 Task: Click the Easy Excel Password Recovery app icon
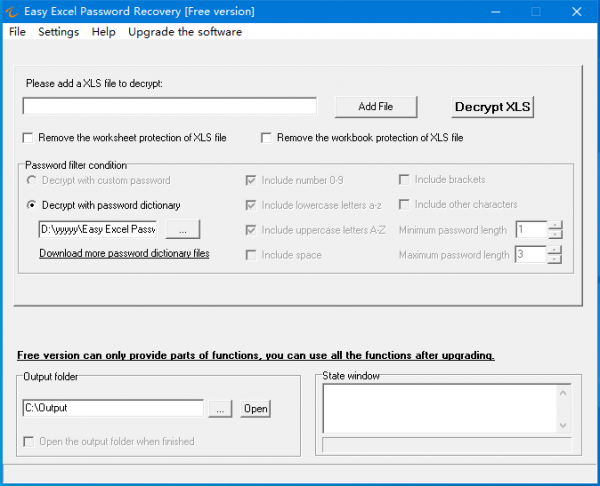pos(12,11)
